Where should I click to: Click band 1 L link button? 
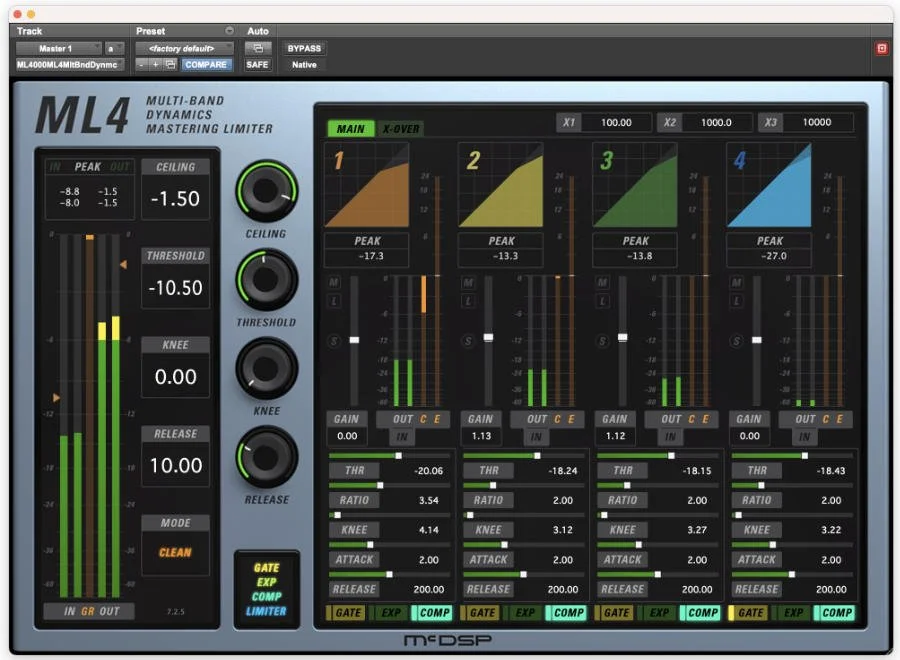334,301
